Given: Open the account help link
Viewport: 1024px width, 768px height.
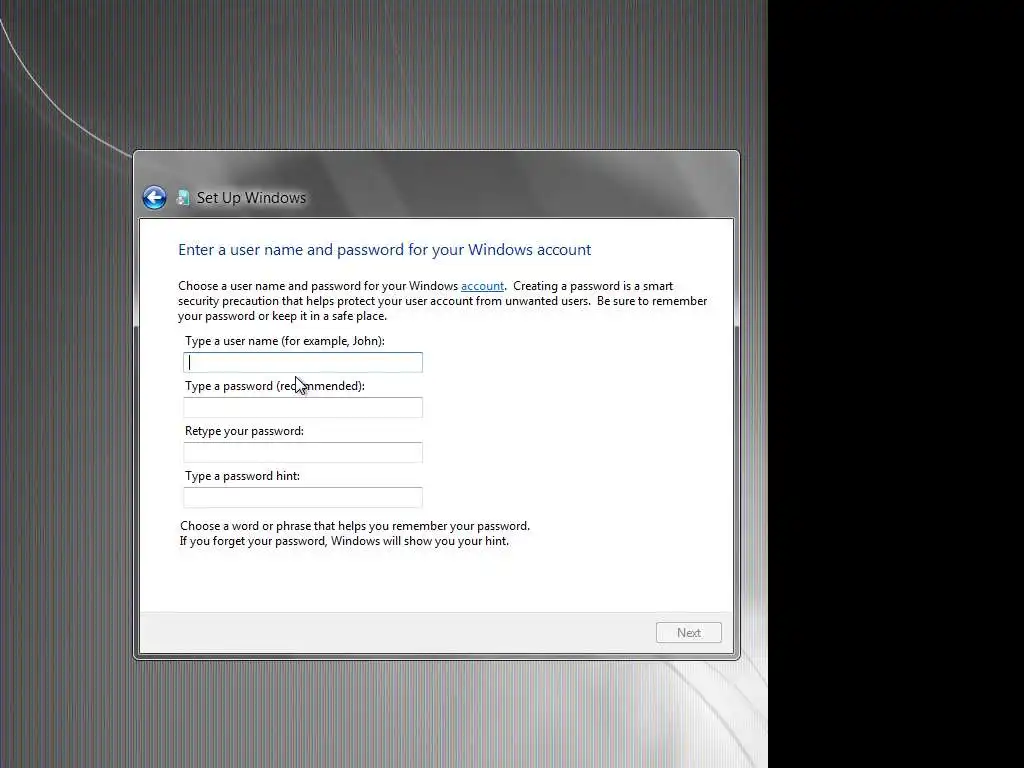Looking at the screenshot, I should [482, 286].
